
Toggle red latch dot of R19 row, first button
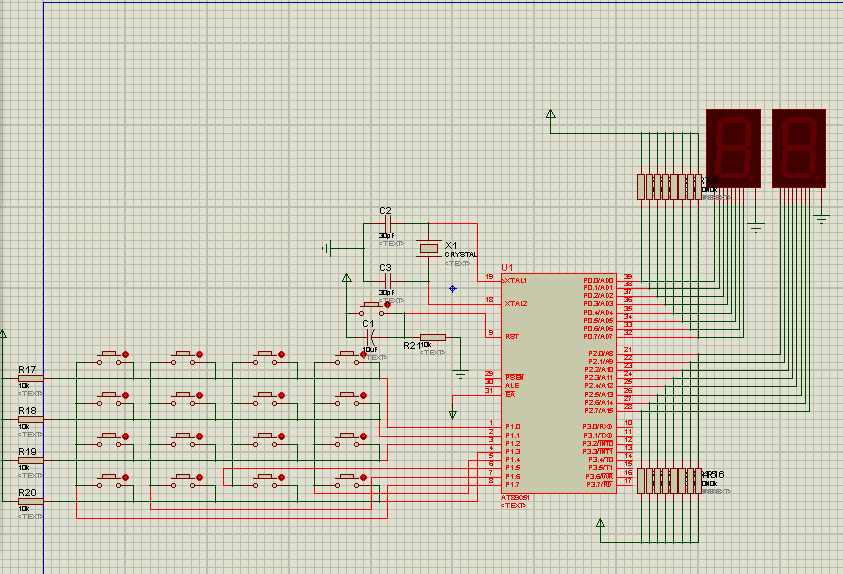pos(125,436)
